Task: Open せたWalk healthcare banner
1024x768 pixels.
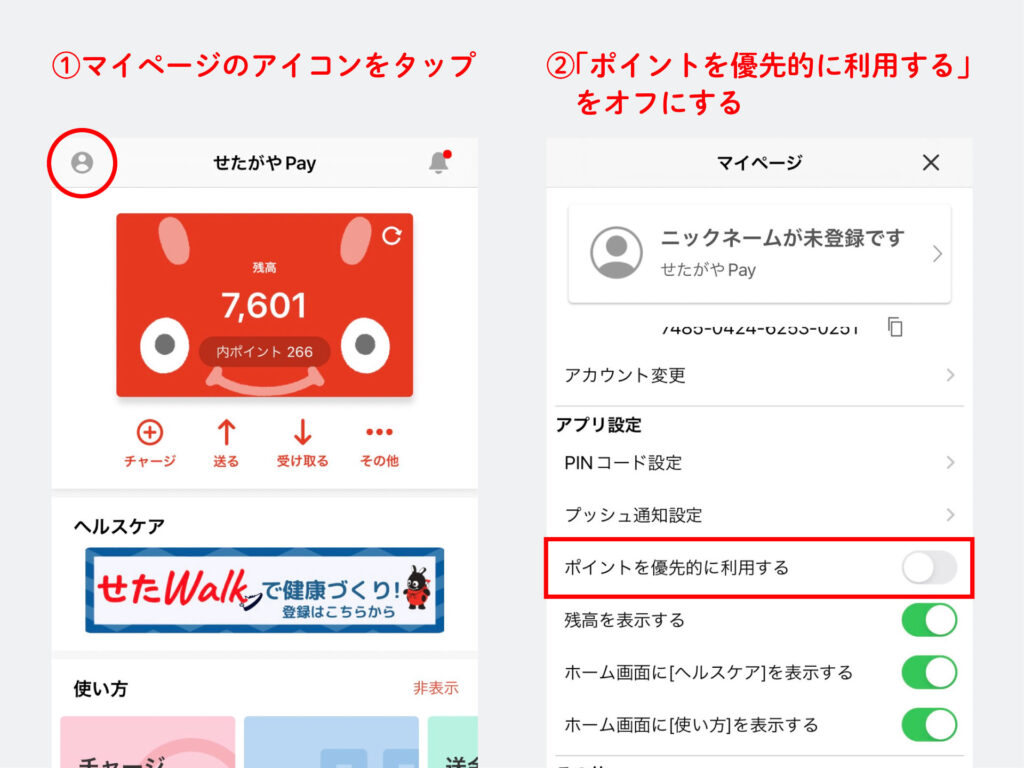Action: tap(264, 590)
